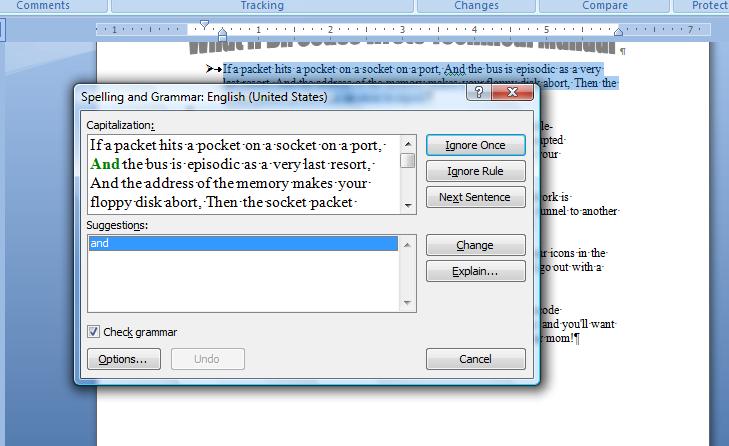
Task: Click the dialog help question mark icon
Action: point(478,92)
